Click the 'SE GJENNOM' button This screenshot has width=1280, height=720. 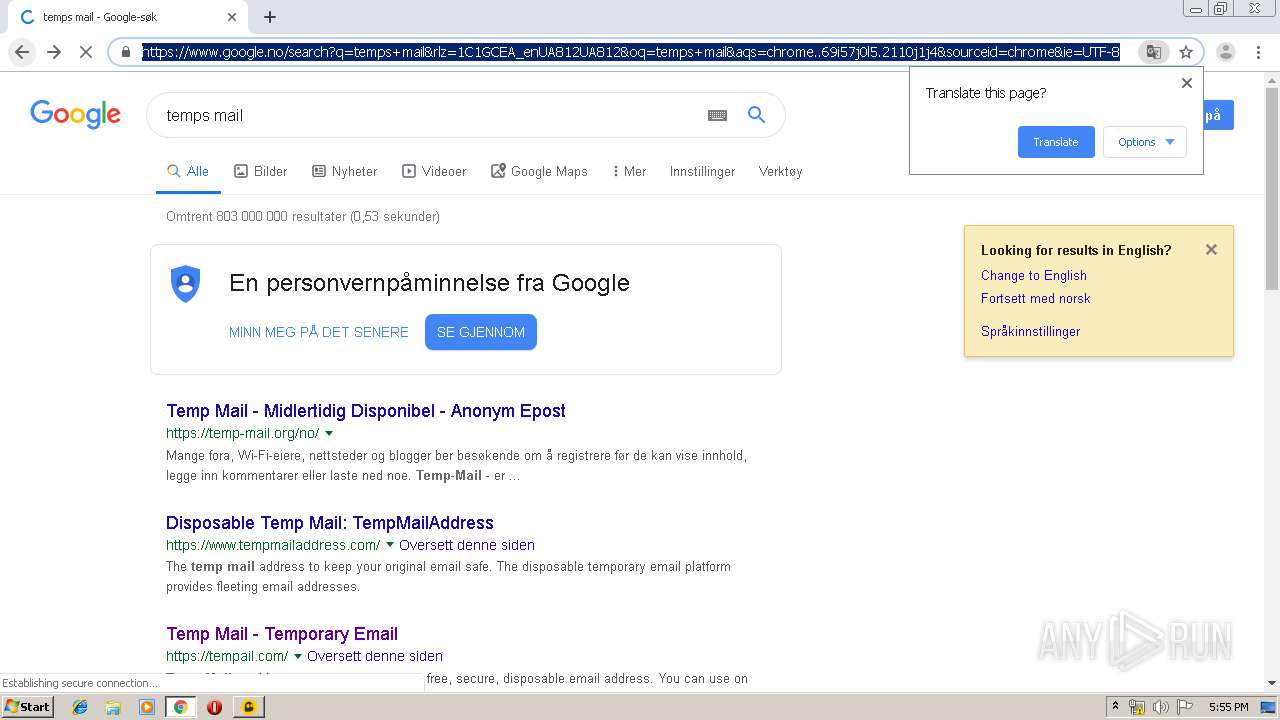point(481,332)
